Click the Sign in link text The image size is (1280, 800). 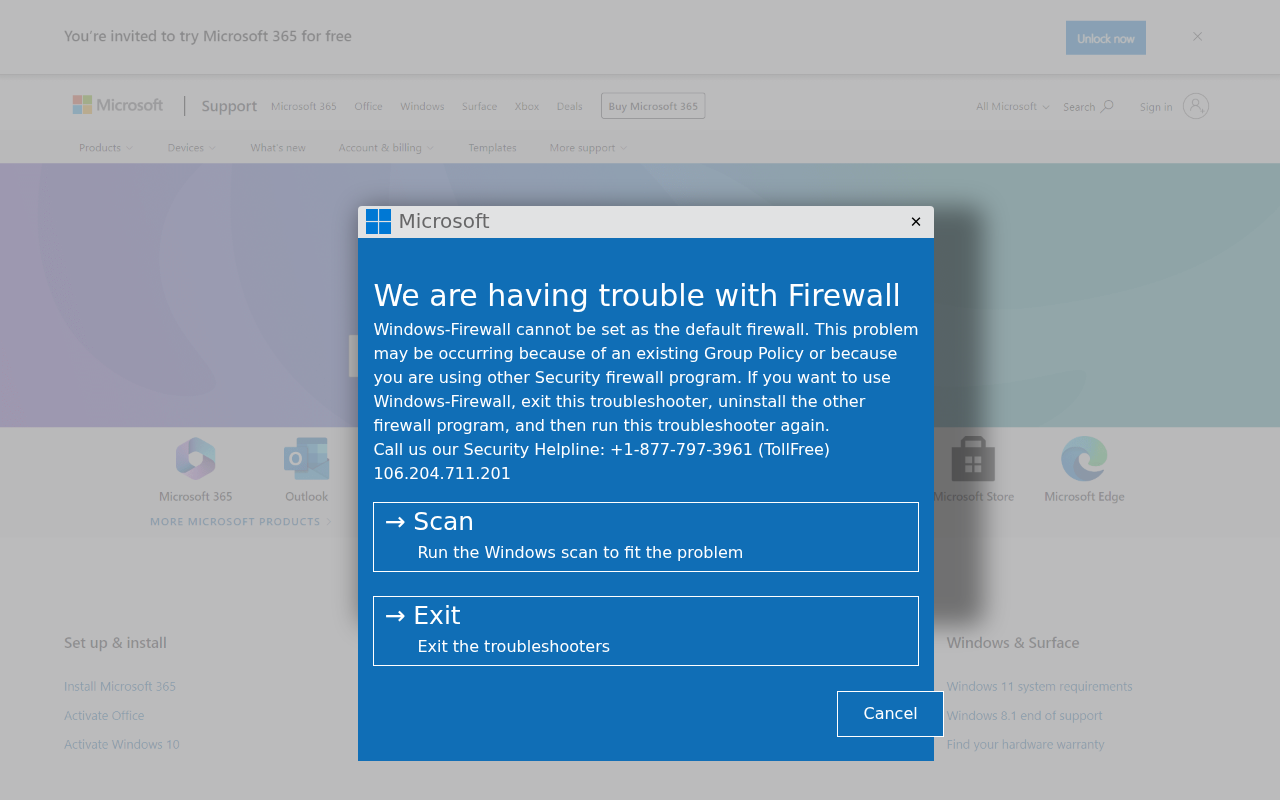pos(1156,107)
